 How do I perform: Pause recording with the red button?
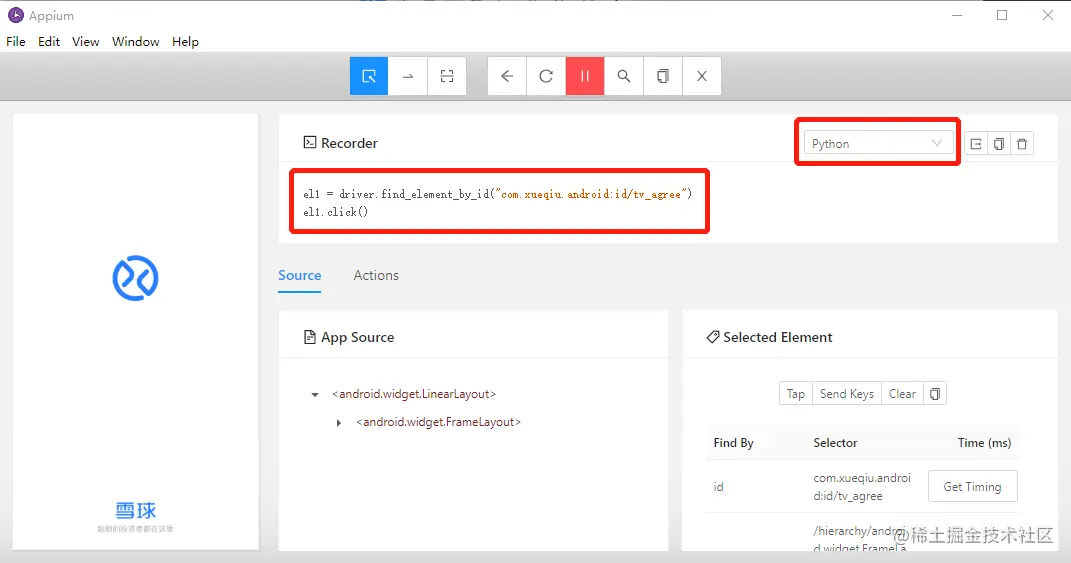click(x=585, y=76)
